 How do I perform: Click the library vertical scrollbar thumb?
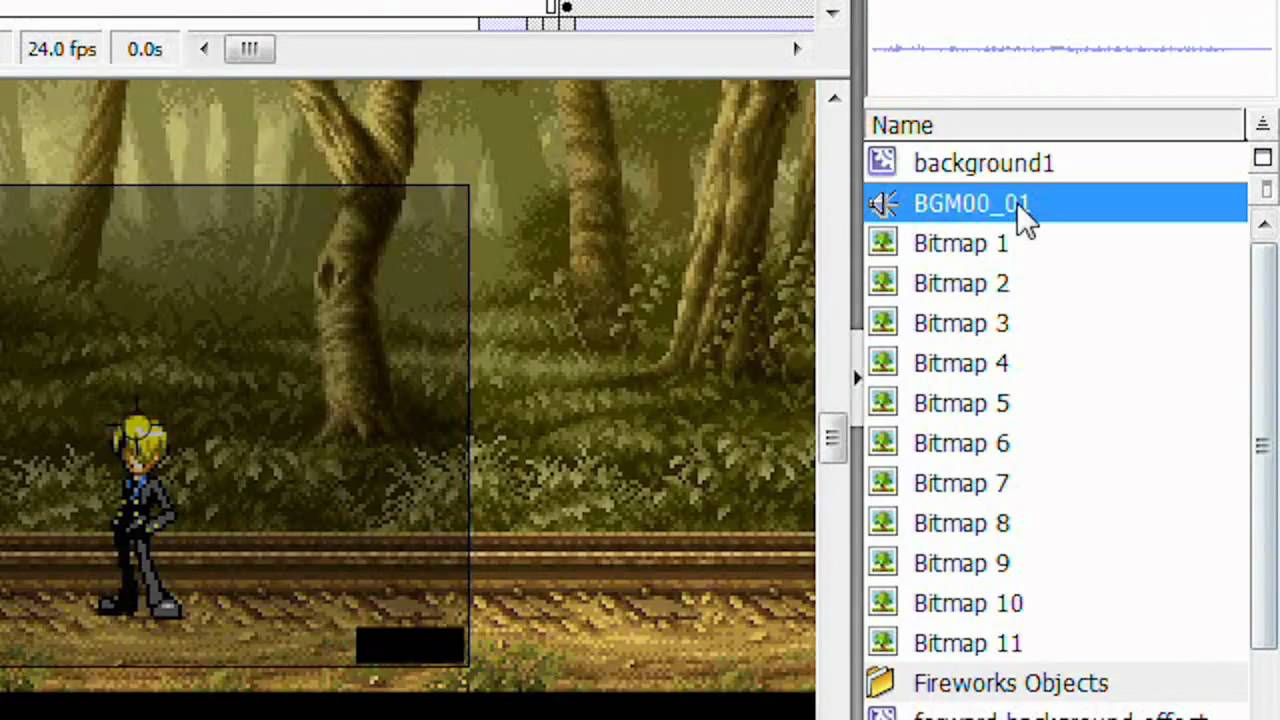pos(1263,445)
